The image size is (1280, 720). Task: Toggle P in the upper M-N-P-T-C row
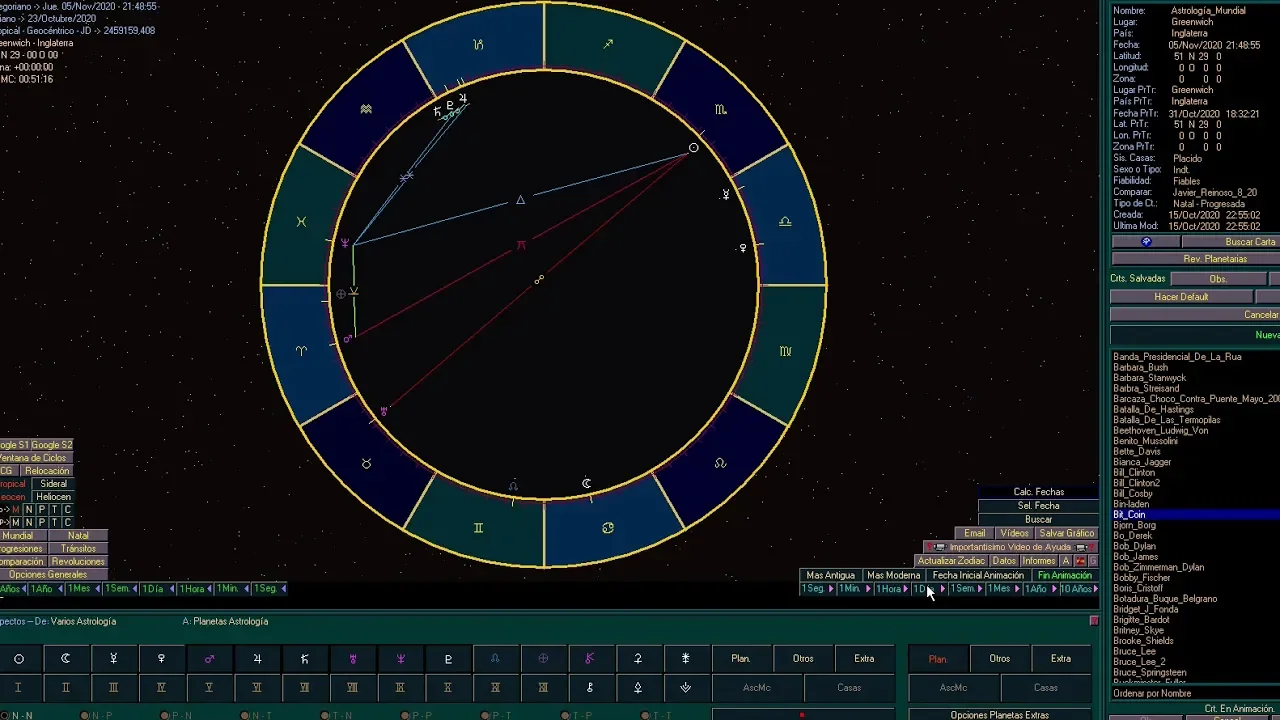coord(42,510)
